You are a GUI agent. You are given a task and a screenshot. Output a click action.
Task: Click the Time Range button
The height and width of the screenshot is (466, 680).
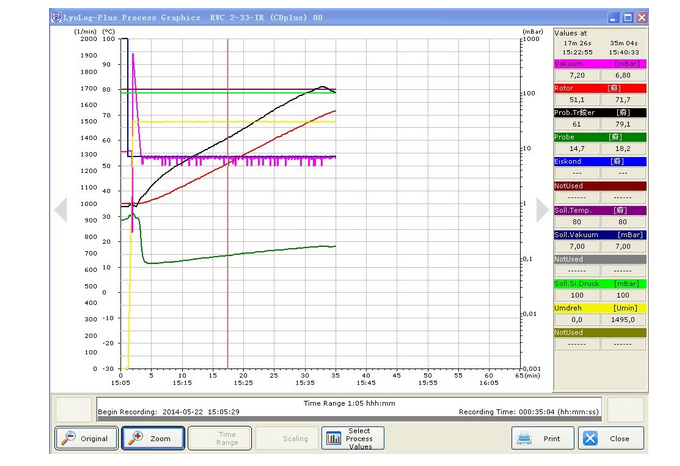(219, 438)
